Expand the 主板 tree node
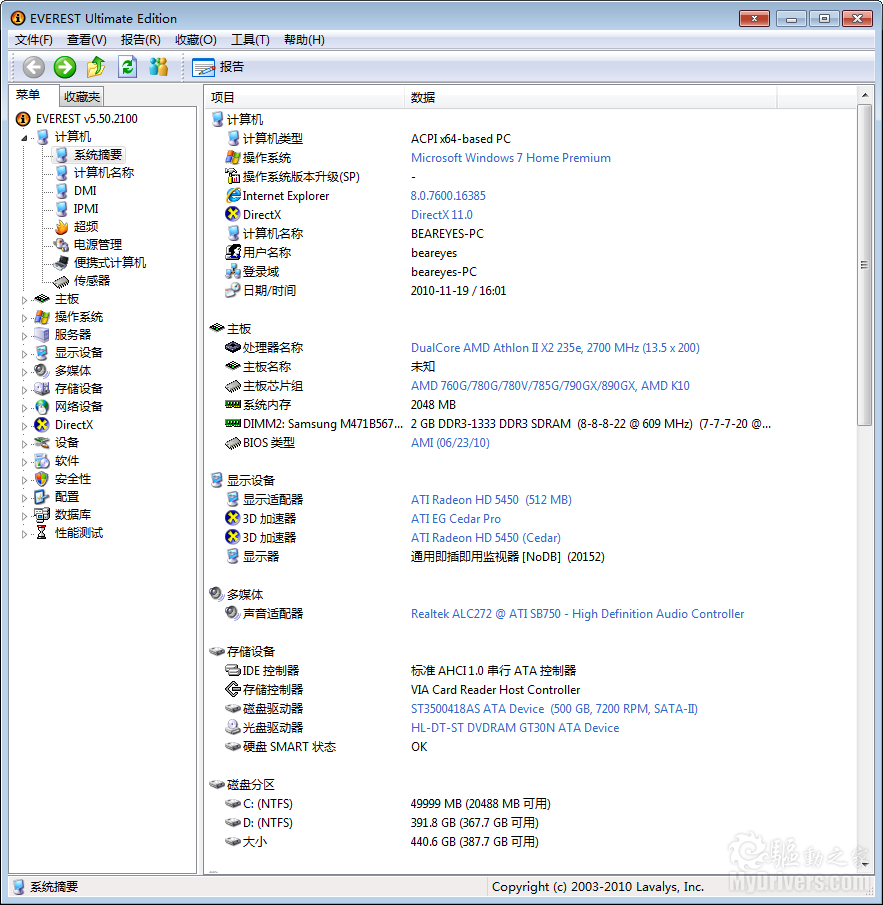This screenshot has width=883, height=905. pyautogui.click(x=25, y=299)
